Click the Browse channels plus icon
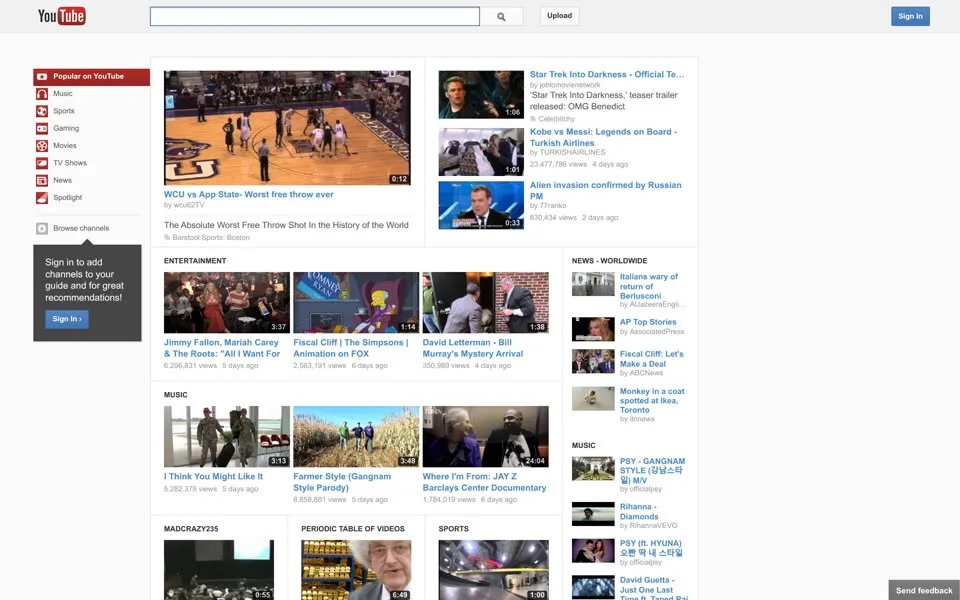 click(42, 228)
